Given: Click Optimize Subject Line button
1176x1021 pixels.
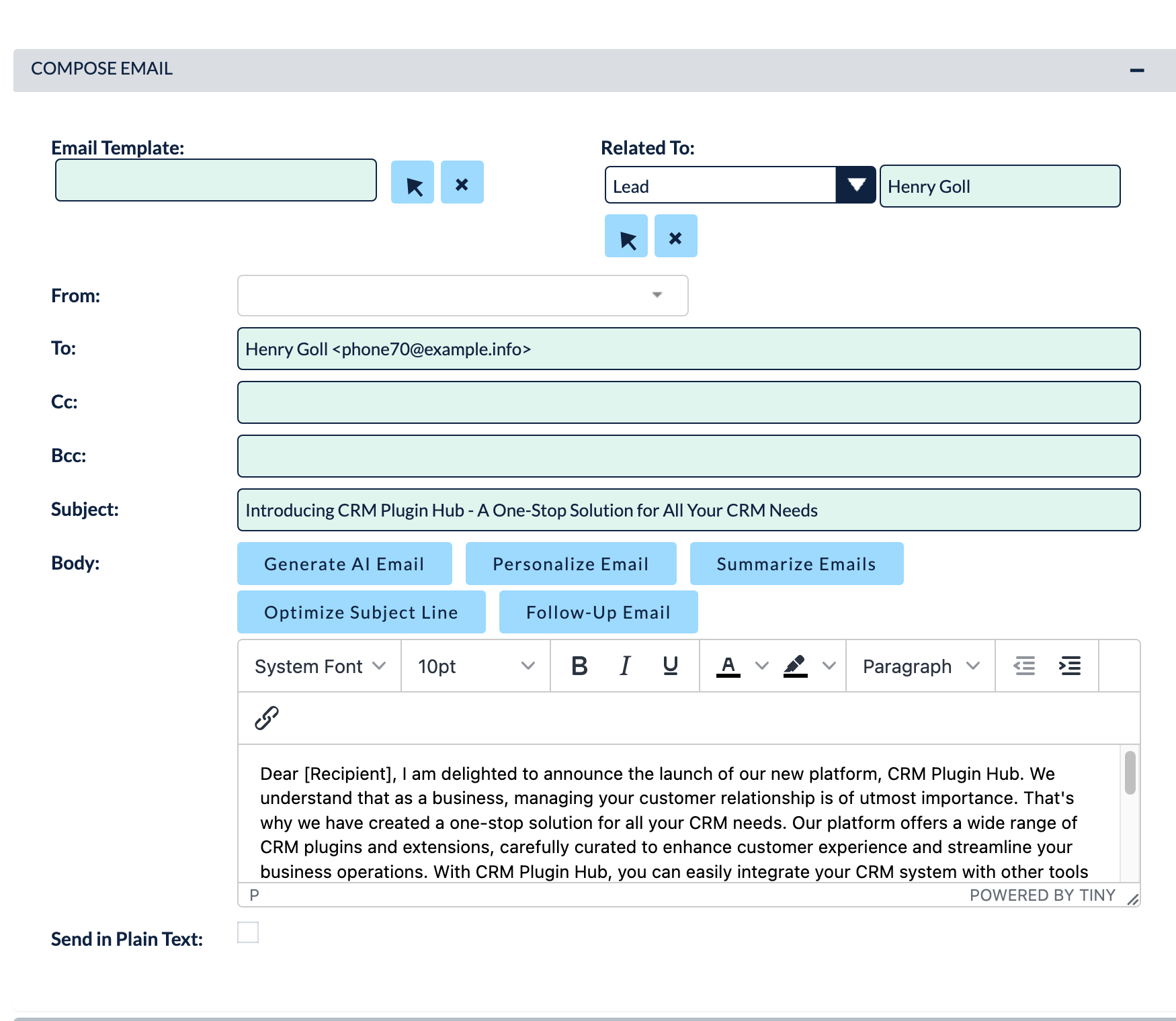Looking at the screenshot, I should pos(362,612).
